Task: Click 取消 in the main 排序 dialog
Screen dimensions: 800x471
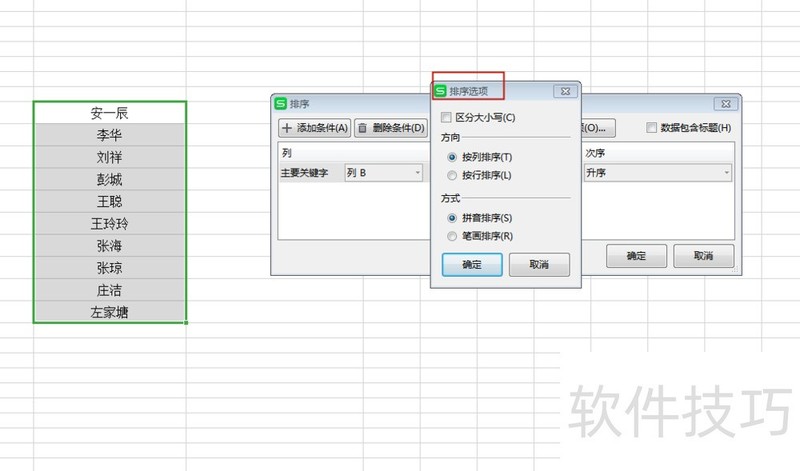Action: pos(704,256)
